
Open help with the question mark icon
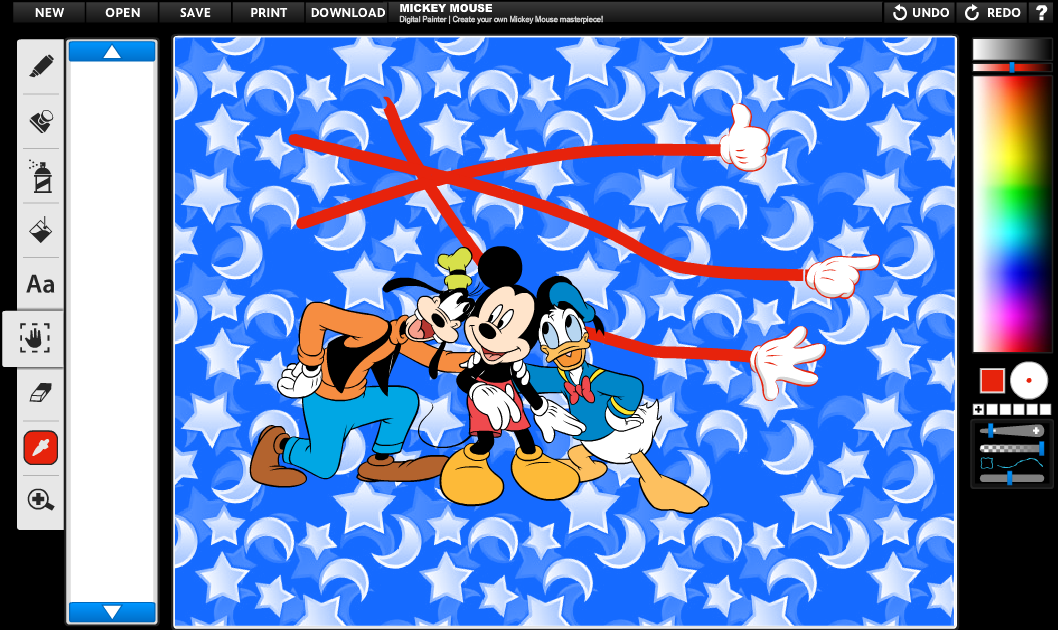coord(1042,12)
